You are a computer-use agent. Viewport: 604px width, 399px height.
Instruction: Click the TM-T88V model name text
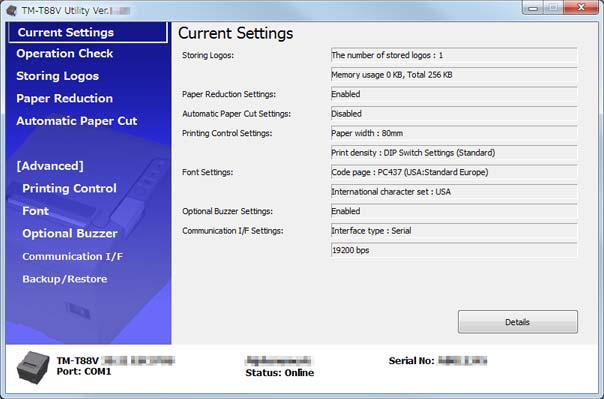click(78, 361)
